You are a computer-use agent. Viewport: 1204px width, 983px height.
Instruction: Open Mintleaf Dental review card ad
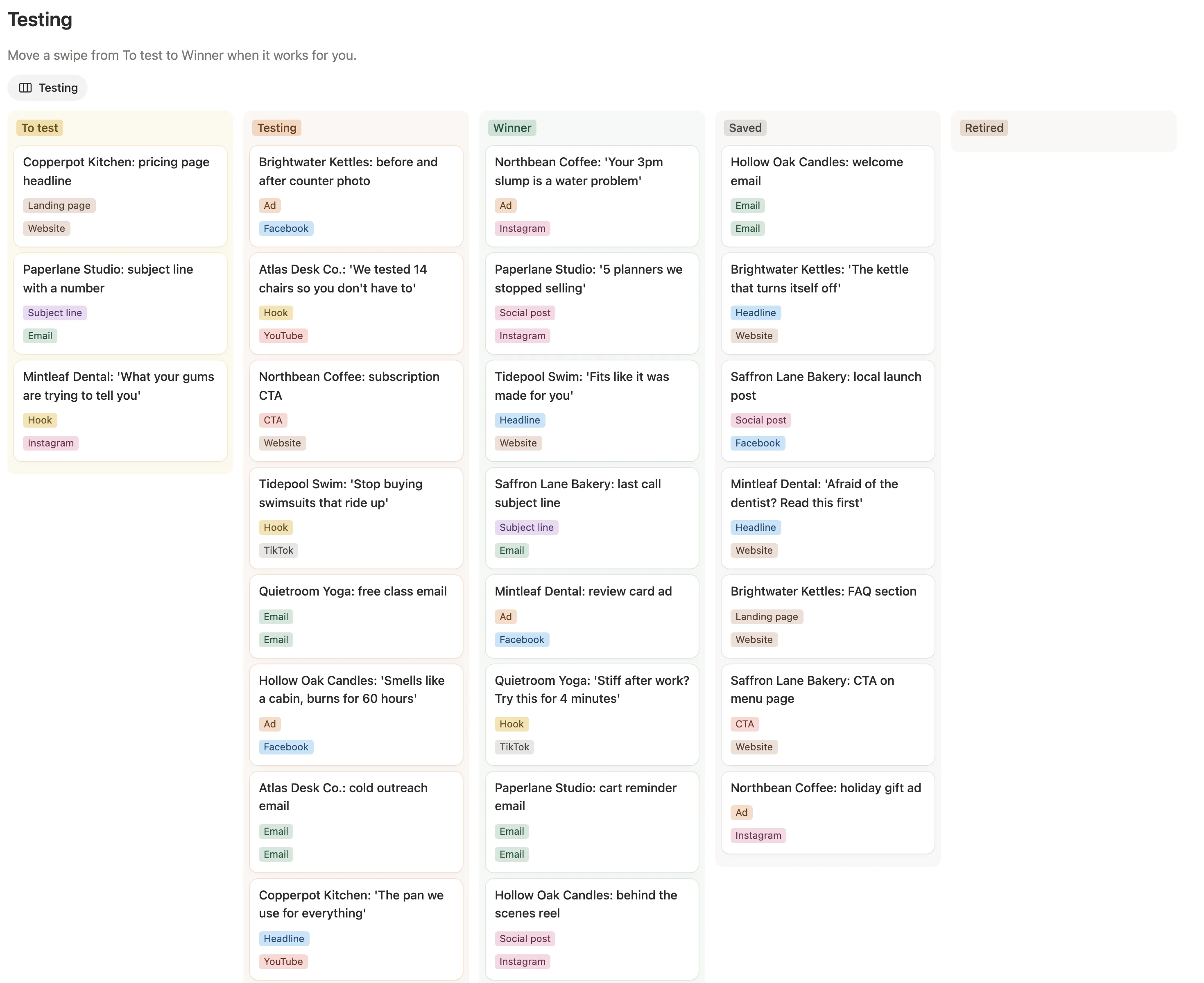click(x=592, y=616)
